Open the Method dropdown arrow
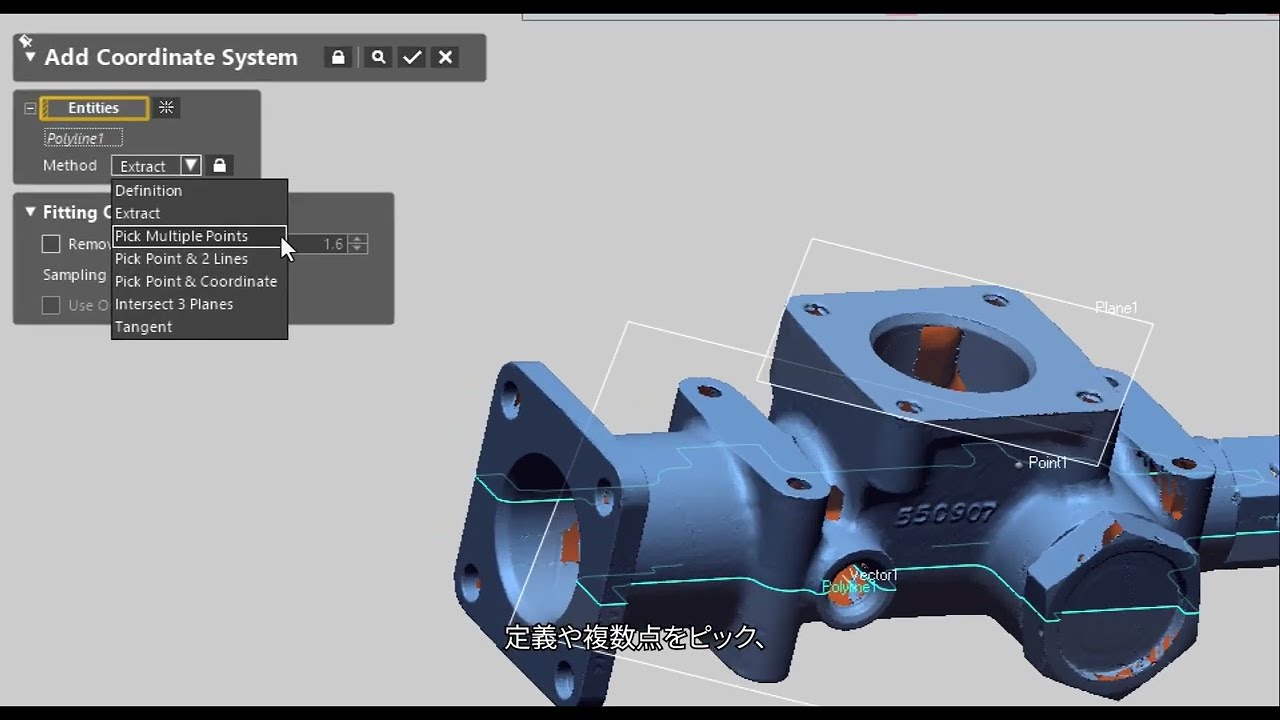The height and width of the screenshot is (720, 1280). [191, 166]
